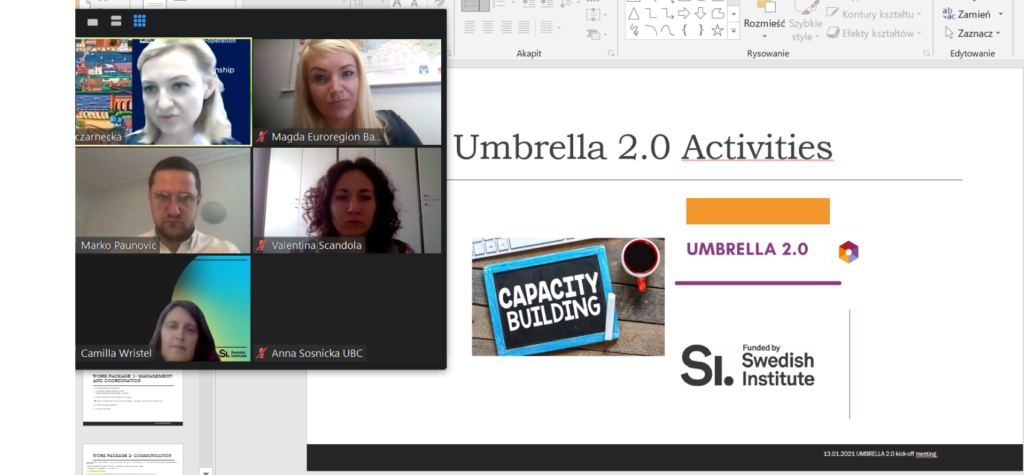The width and height of the screenshot is (1024, 475).
Task: Select Marko Paunovic video tile
Action: pyautogui.click(x=163, y=201)
